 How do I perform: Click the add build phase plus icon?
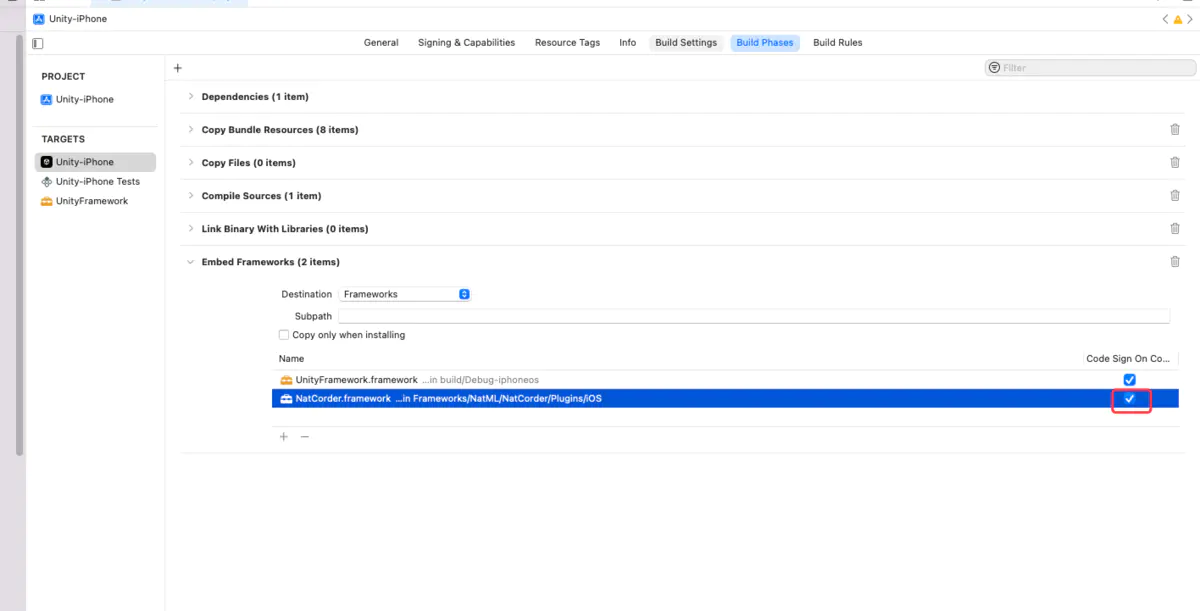pos(178,68)
